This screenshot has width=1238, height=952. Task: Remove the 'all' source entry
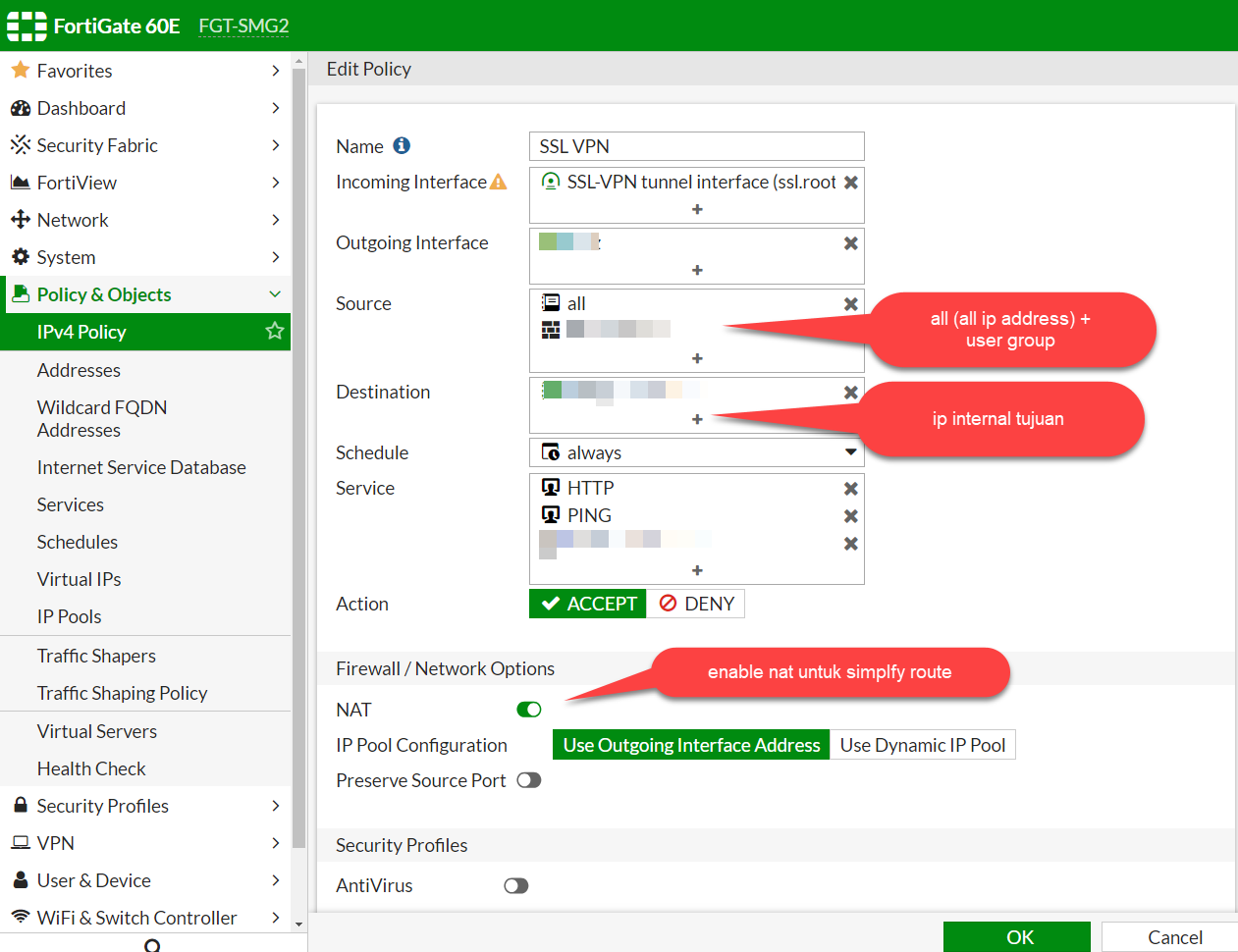click(x=851, y=304)
